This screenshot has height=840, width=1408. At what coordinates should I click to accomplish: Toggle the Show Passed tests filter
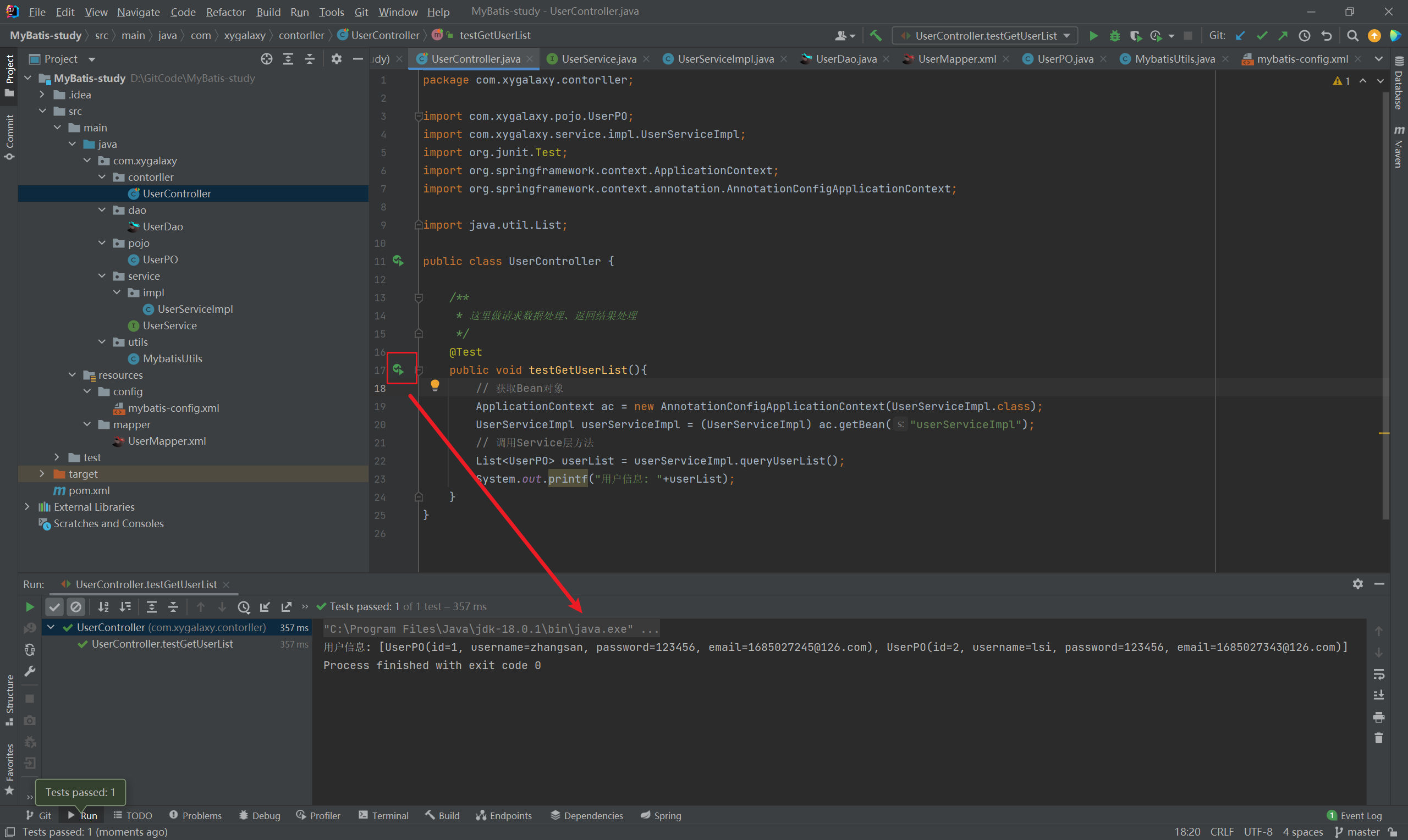click(54, 607)
